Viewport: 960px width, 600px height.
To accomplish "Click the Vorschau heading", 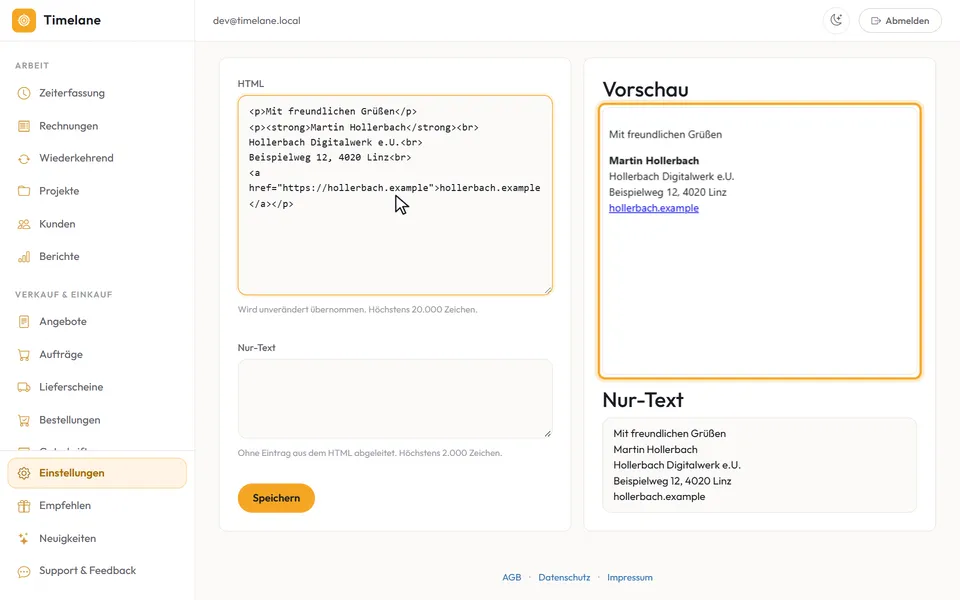I will click(645, 89).
